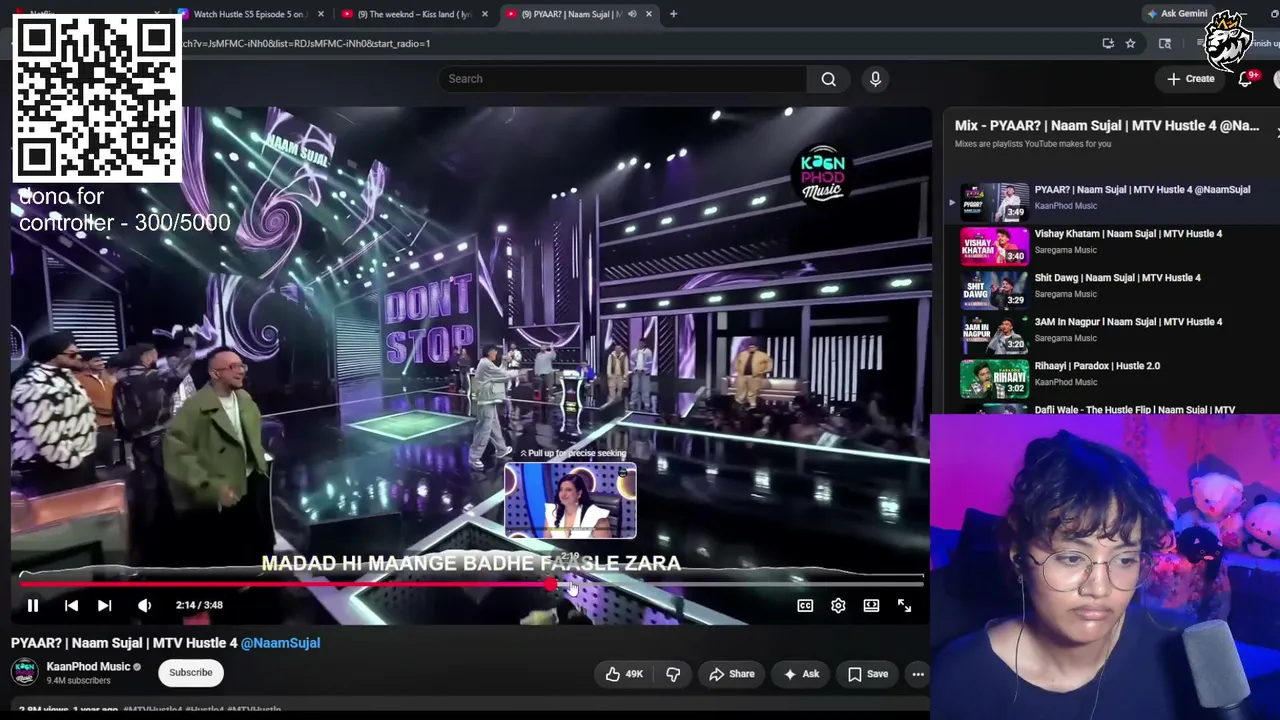Start voice search with the microphone
The width and height of the screenshot is (1280, 720).
[875, 79]
